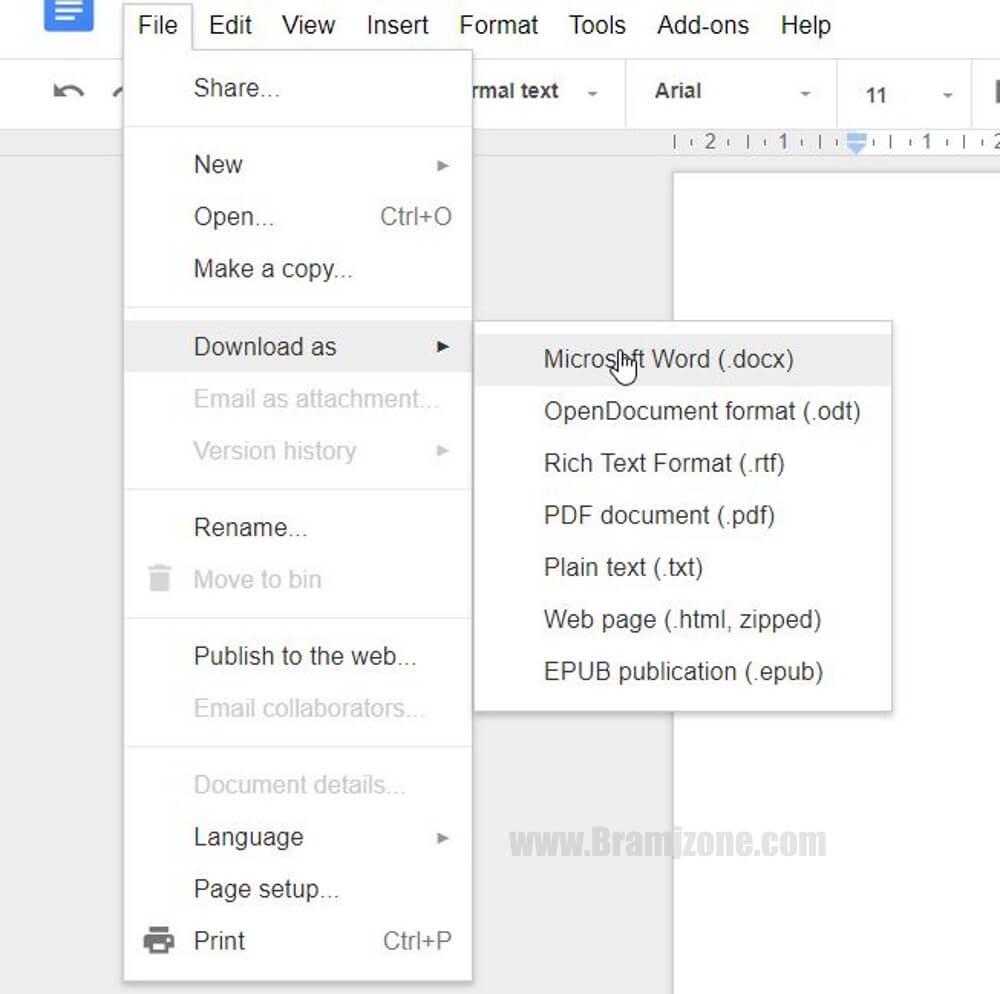Viewport: 1000px width, 994px height.
Task: Click the Google Docs home icon
Action: point(68,13)
